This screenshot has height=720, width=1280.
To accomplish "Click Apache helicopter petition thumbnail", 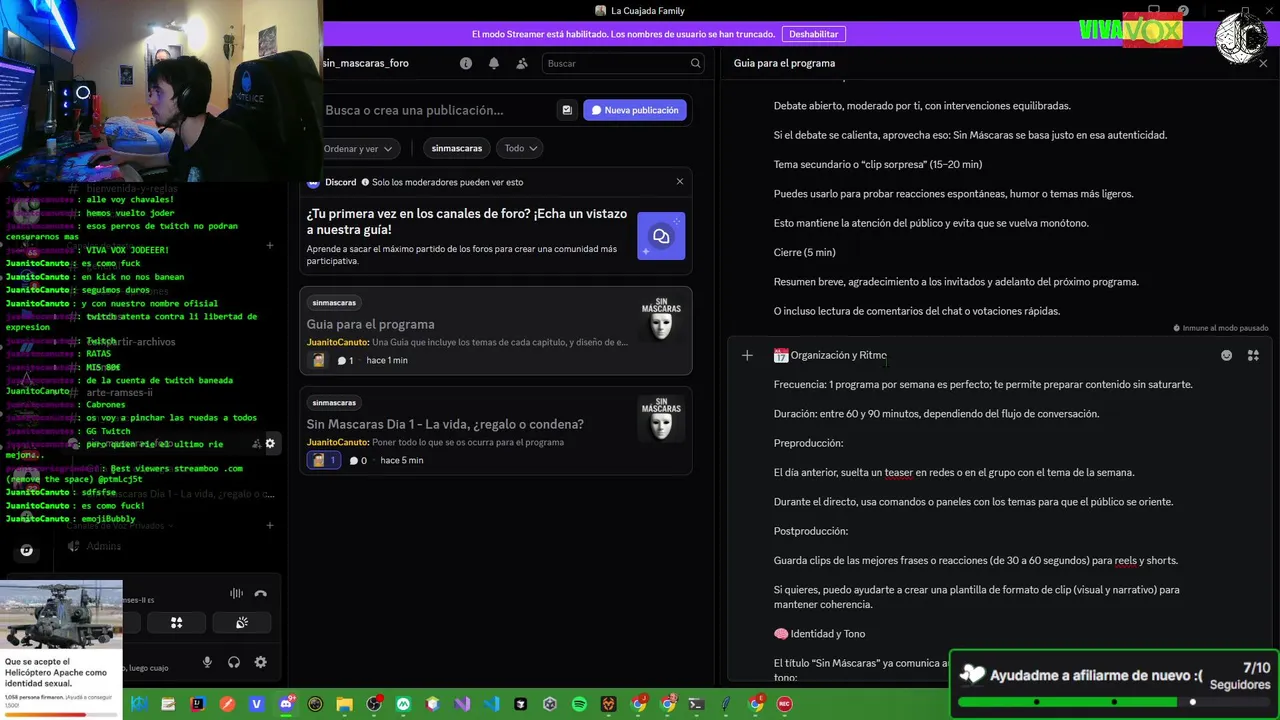I will (61, 615).
